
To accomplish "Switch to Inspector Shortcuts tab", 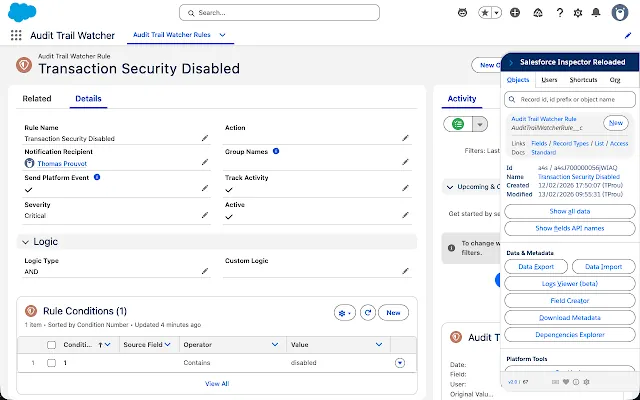I will [x=583, y=80].
